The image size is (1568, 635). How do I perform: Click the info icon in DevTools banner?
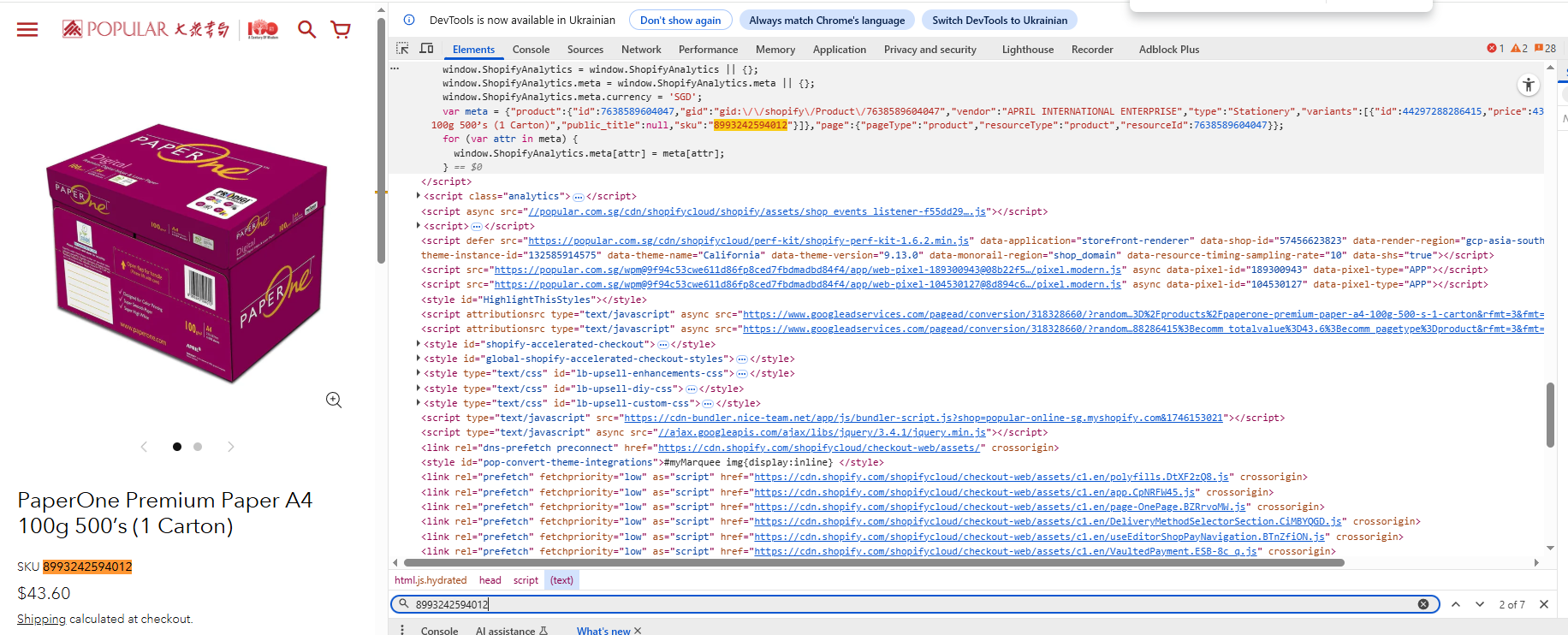pyautogui.click(x=409, y=20)
